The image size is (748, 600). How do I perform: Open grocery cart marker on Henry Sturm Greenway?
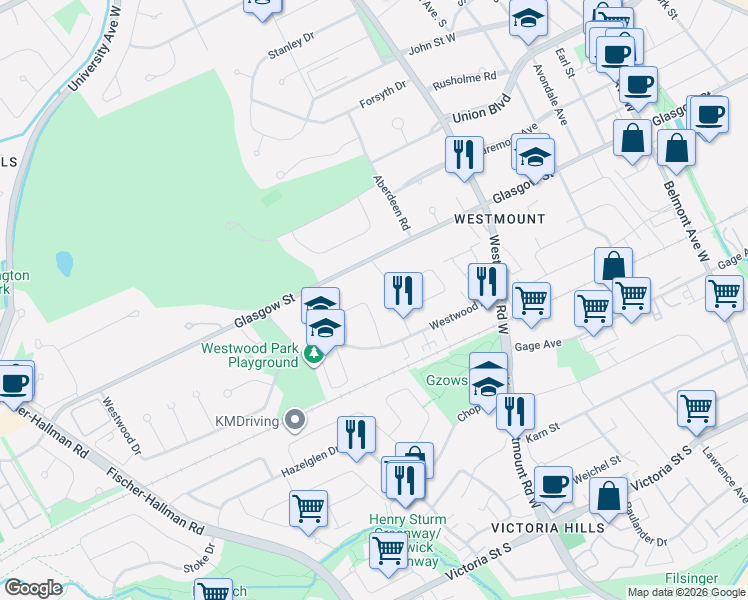point(388,555)
